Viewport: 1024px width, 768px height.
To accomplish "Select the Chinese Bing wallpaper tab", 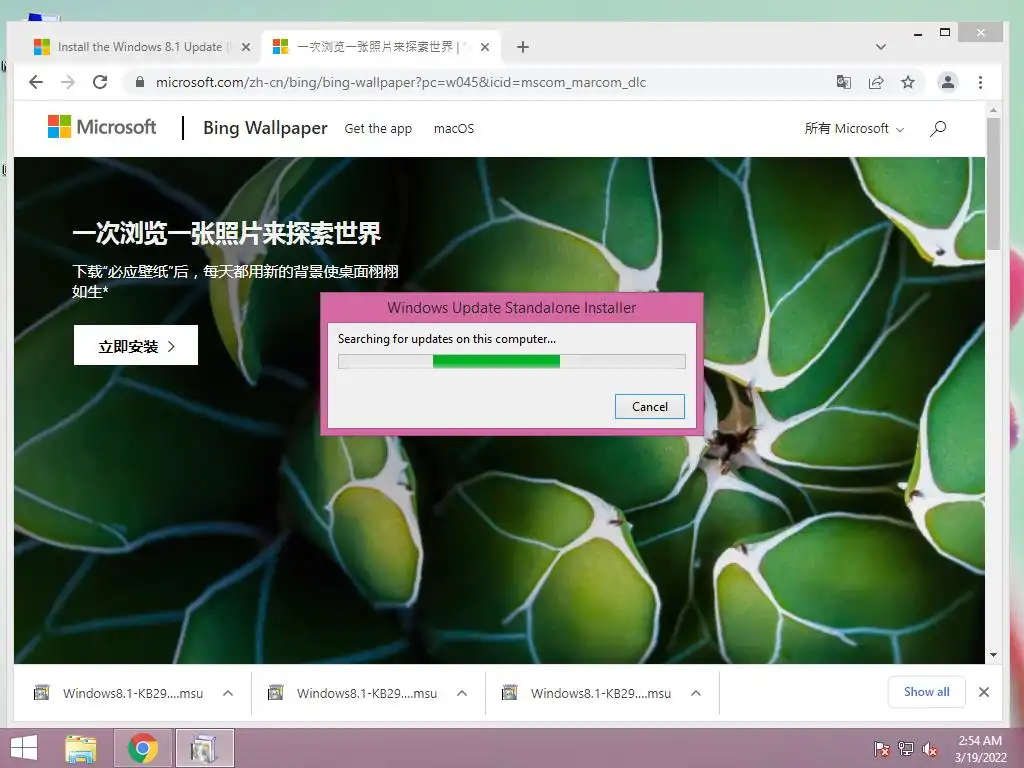I will point(374,47).
